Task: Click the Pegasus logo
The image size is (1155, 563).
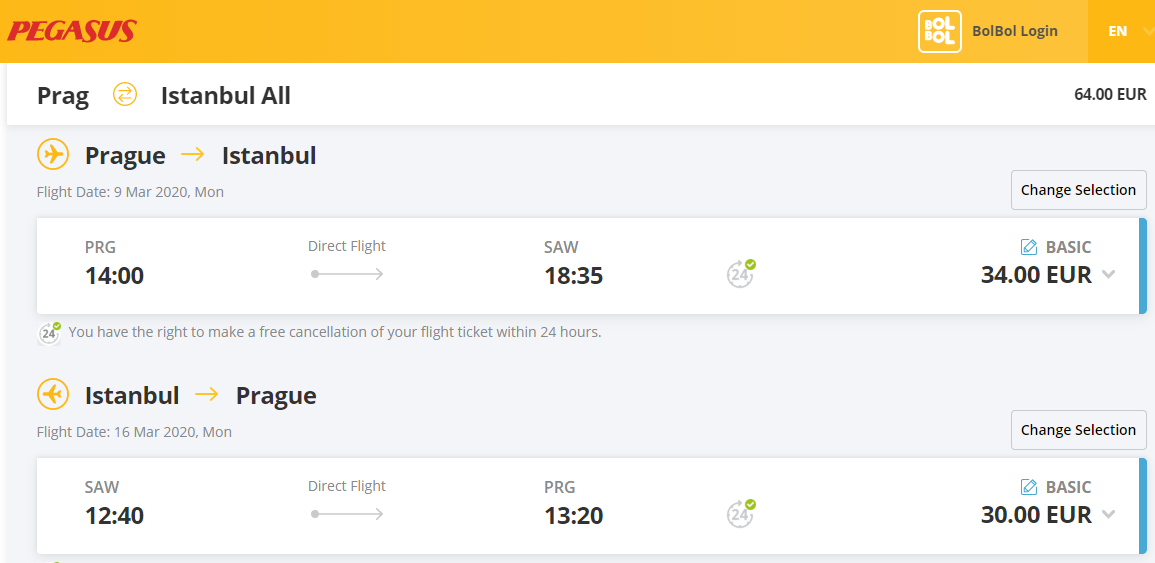Action: [71, 31]
